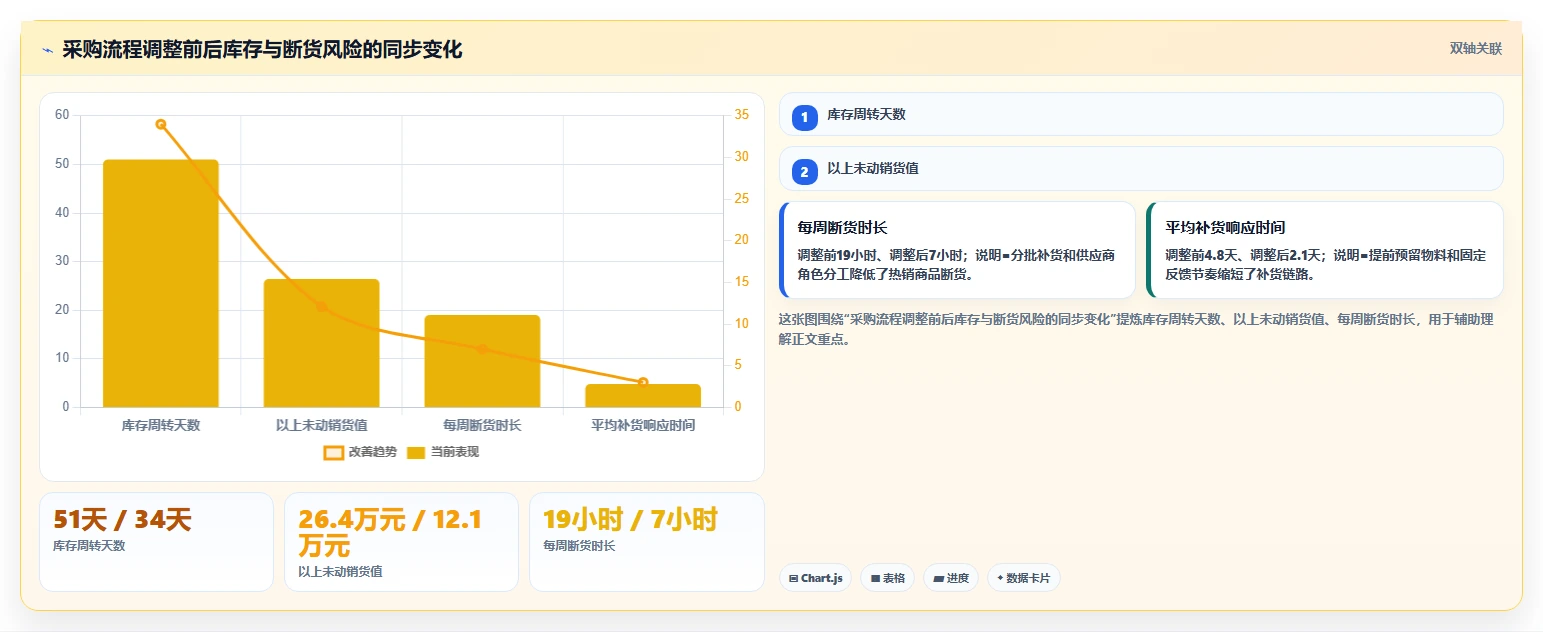This screenshot has height=632, width=1543.
Task: Click the trend line point above 库存周转天数
Action: pyautogui.click(x=161, y=124)
